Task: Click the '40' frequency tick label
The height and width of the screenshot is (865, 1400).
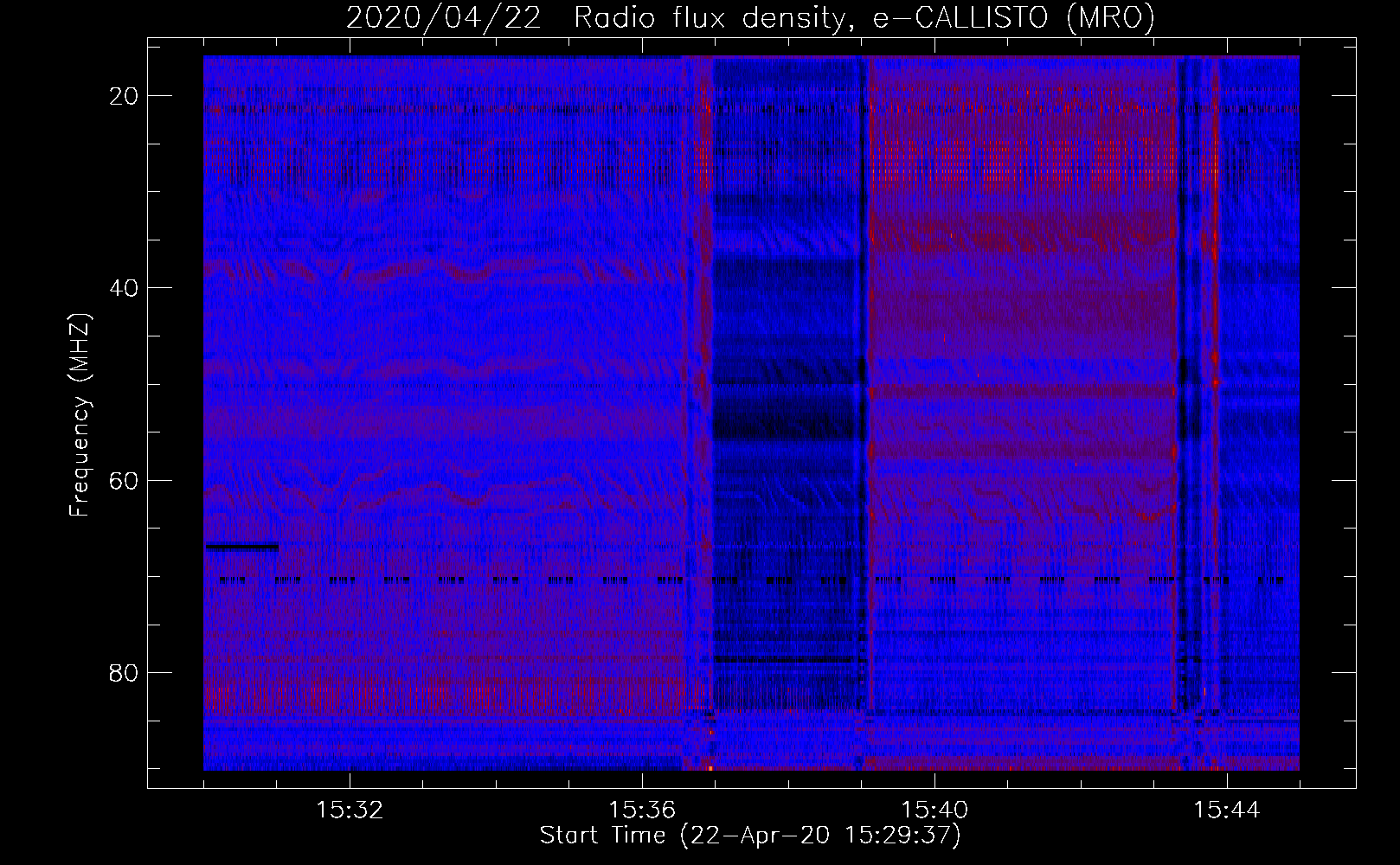Action: (x=124, y=288)
